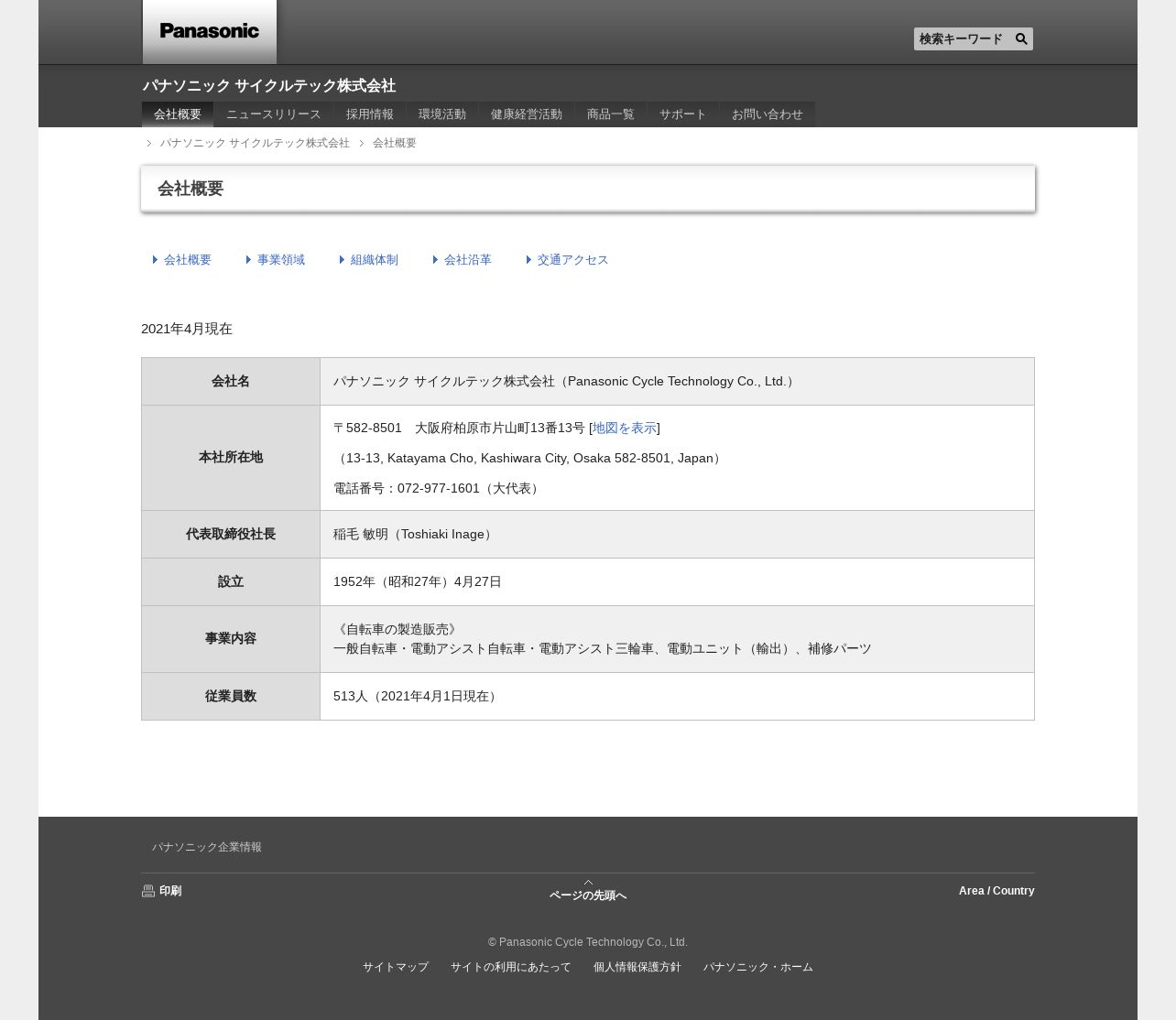Open the Area / Country selector

(x=996, y=891)
